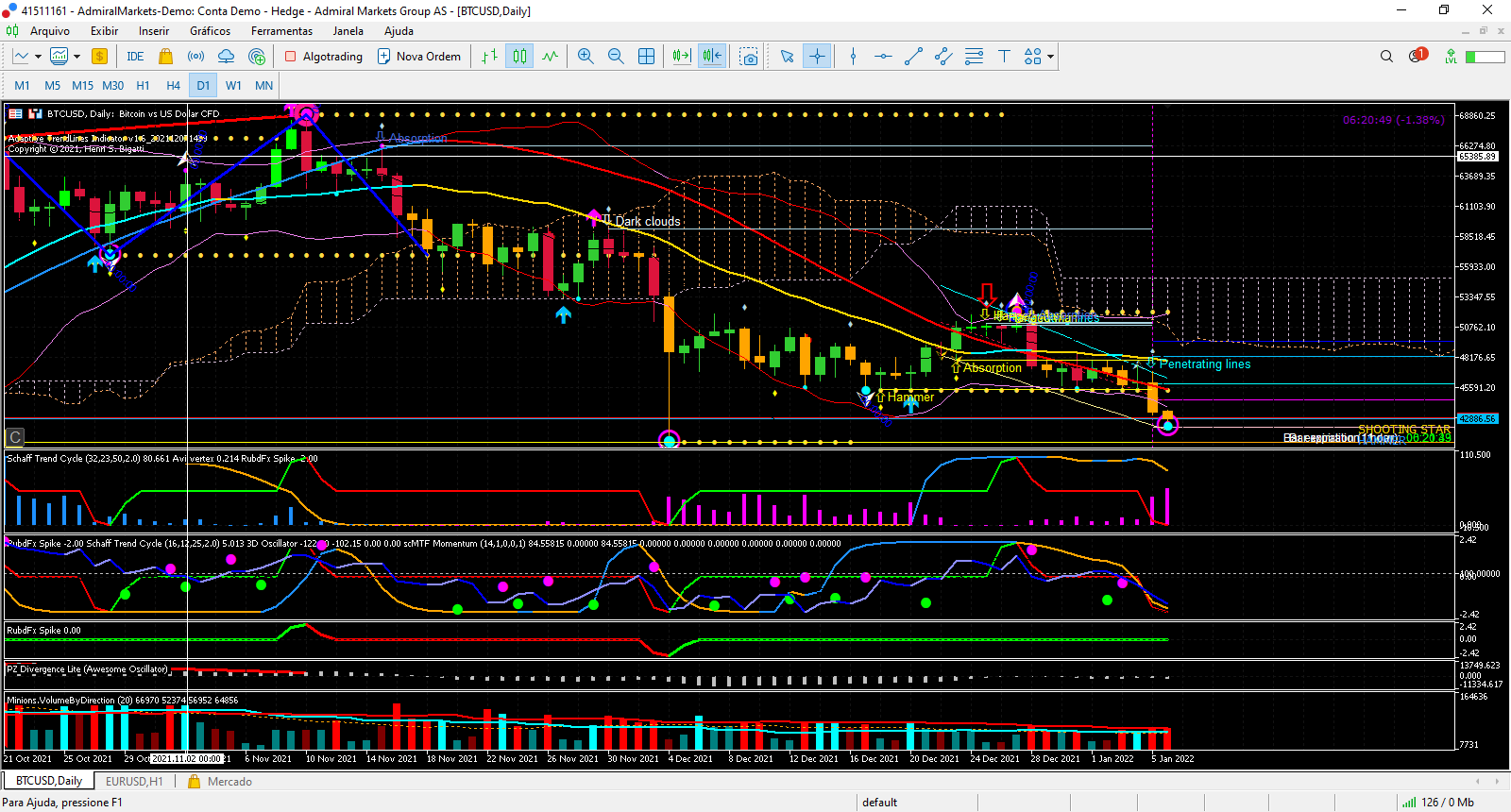Image resolution: width=1511 pixels, height=812 pixels.
Task: Expand the shapes objects dropdown arrow
Action: [x=1050, y=57]
